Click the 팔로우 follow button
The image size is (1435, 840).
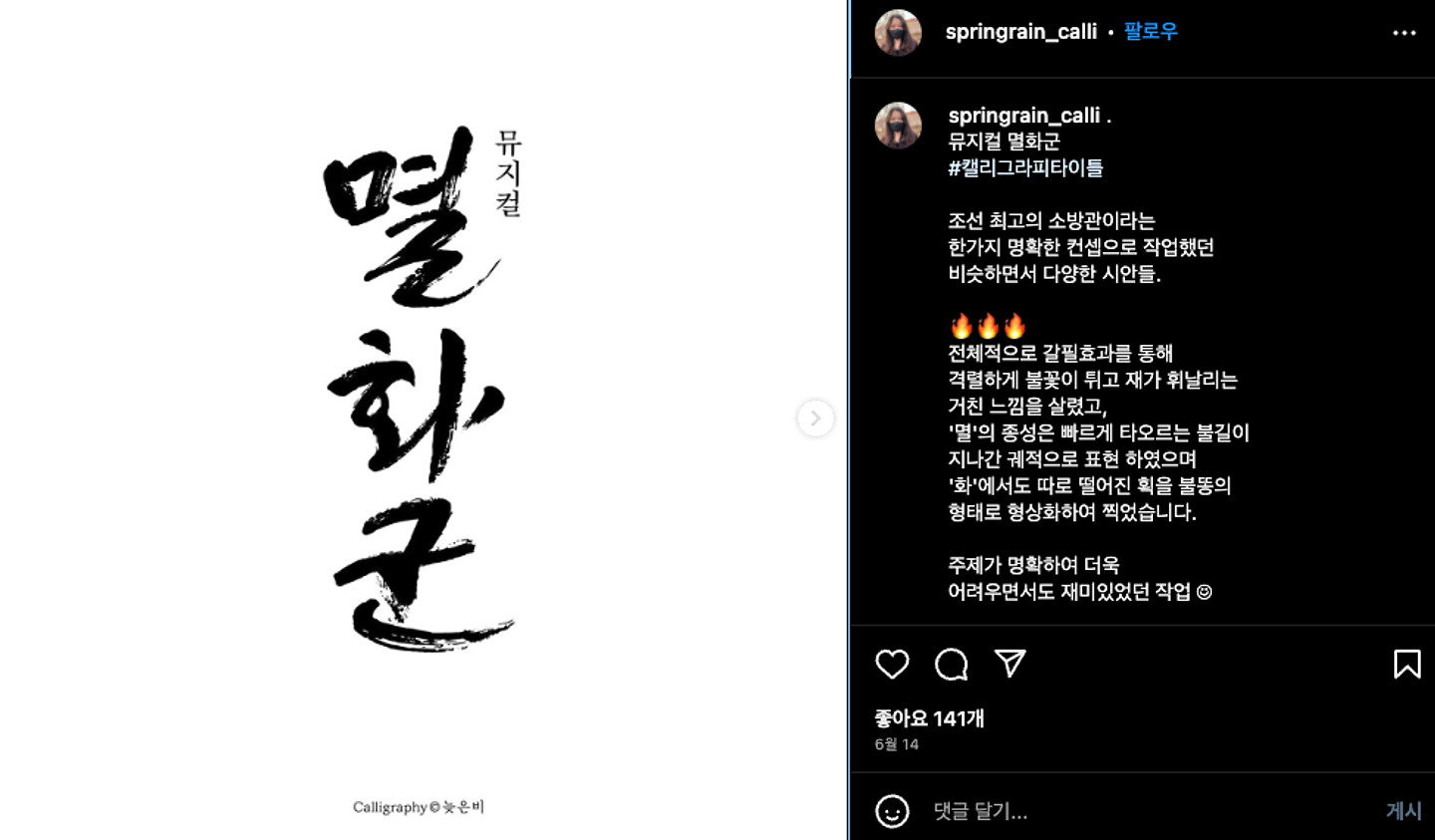click(x=1150, y=32)
